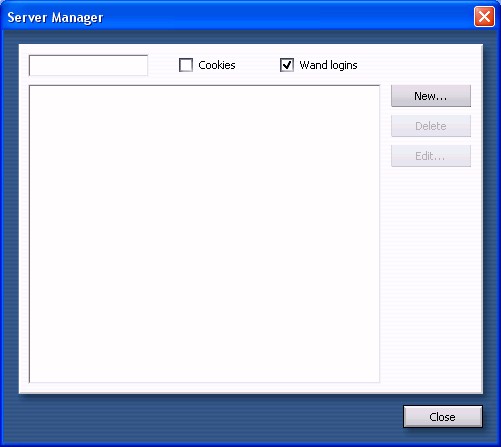Show cookies by ticking the Cookies box

click(186, 65)
